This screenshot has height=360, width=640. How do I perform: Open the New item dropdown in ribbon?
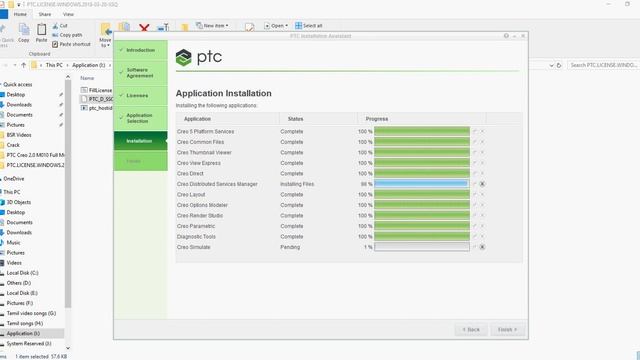pos(212,26)
